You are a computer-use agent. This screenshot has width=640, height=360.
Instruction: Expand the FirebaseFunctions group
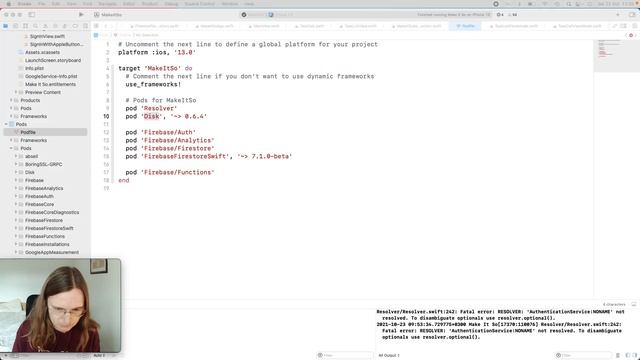16,236
